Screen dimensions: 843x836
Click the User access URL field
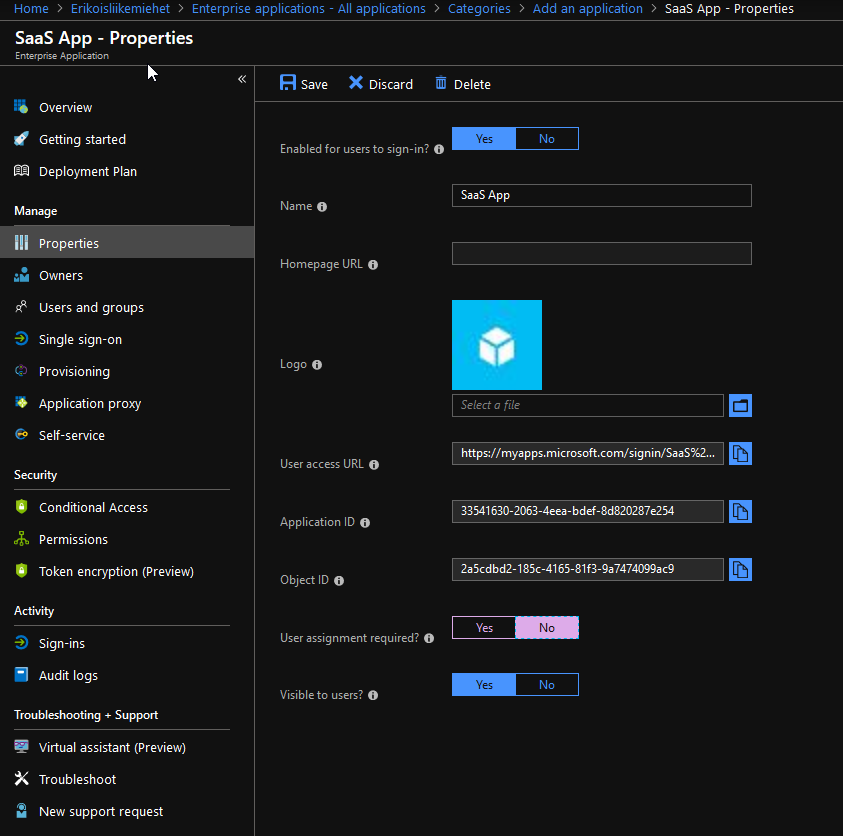point(588,453)
